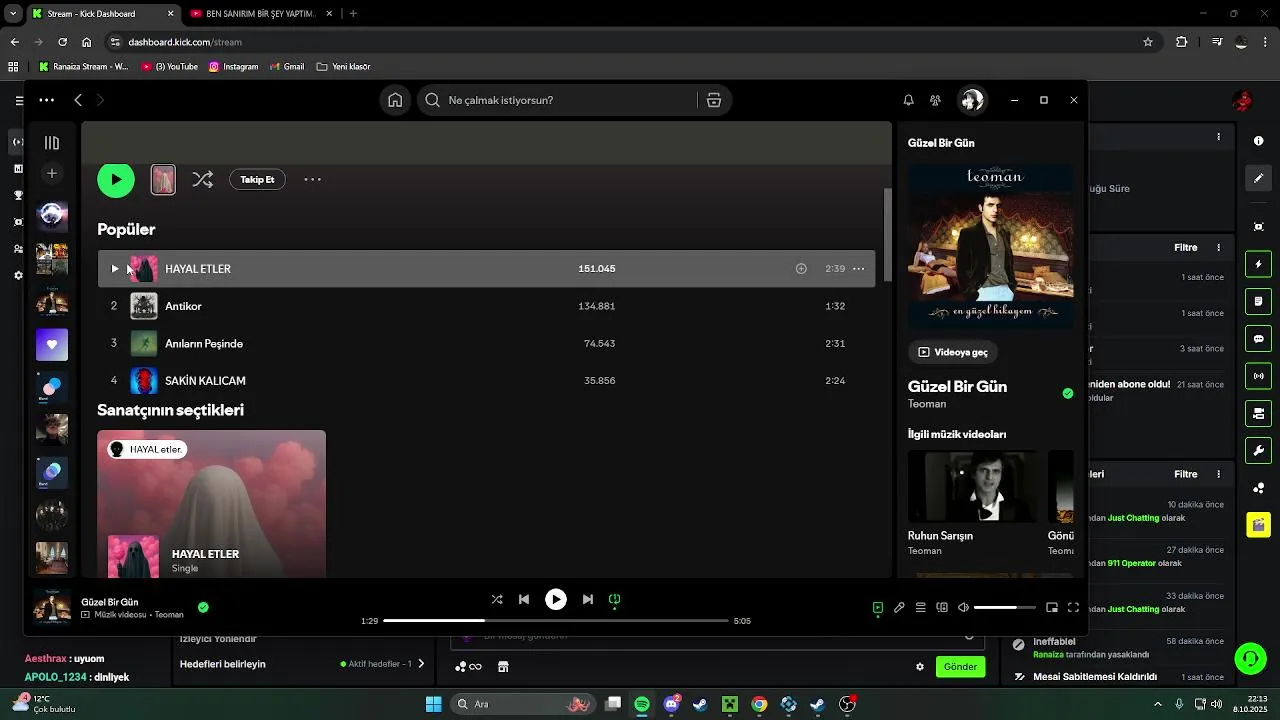
Task: Open mini player icon
Action: tap(1052, 607)
